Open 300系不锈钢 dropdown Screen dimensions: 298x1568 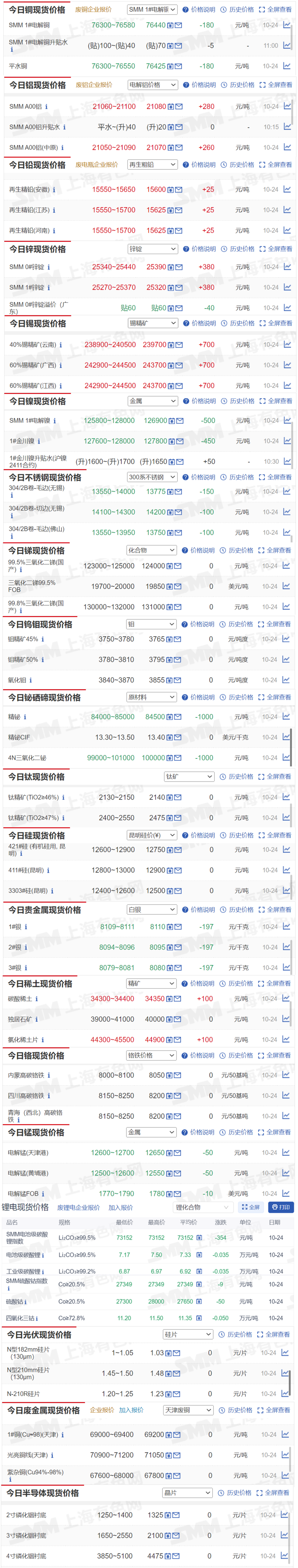(x=152, y=477)
